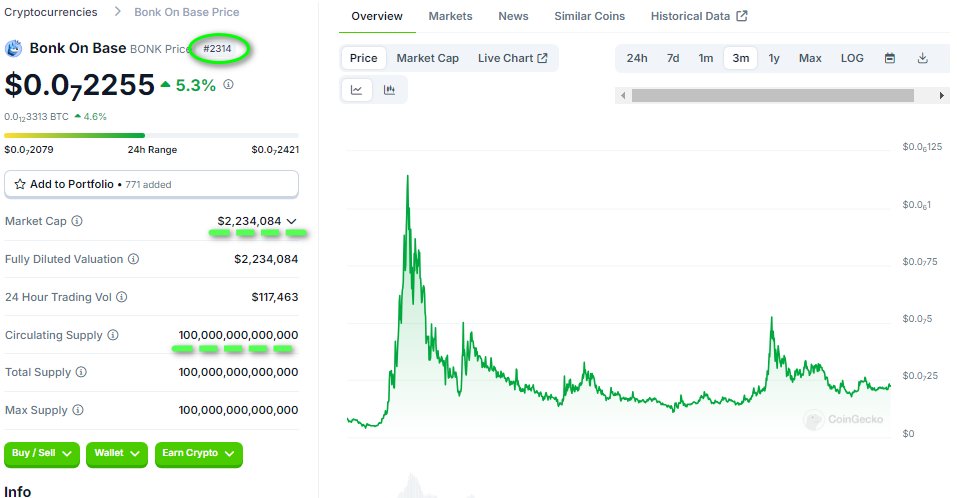This screenshot has width=957, height=498.
Task: Click the $0.0₇2255 current price
Action: 80,85
